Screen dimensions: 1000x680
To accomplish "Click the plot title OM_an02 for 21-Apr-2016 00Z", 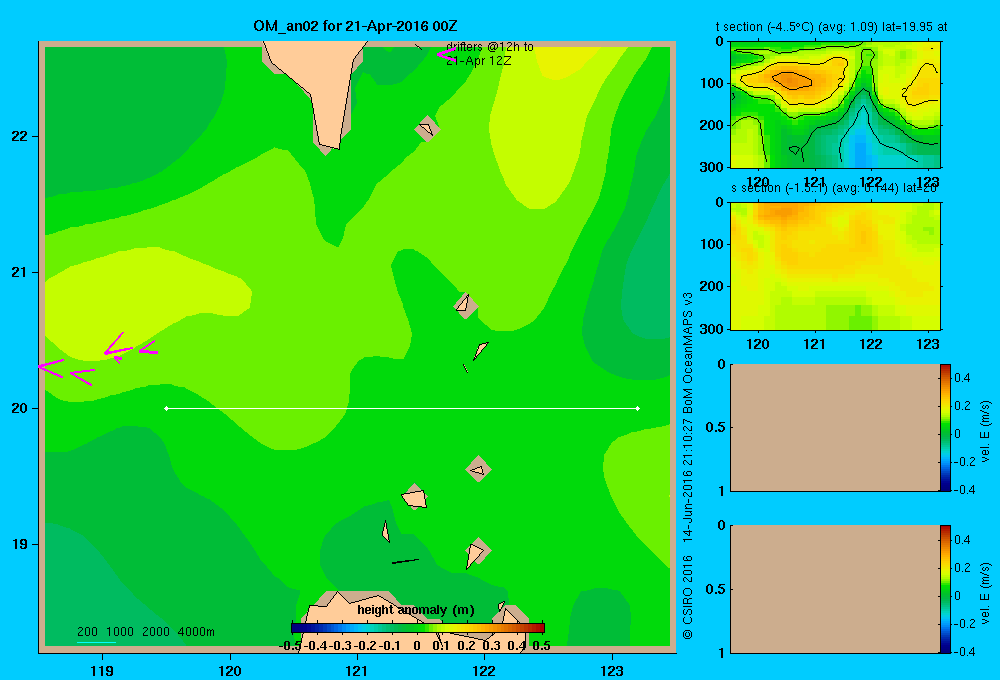I will click(x=355, y=26).
